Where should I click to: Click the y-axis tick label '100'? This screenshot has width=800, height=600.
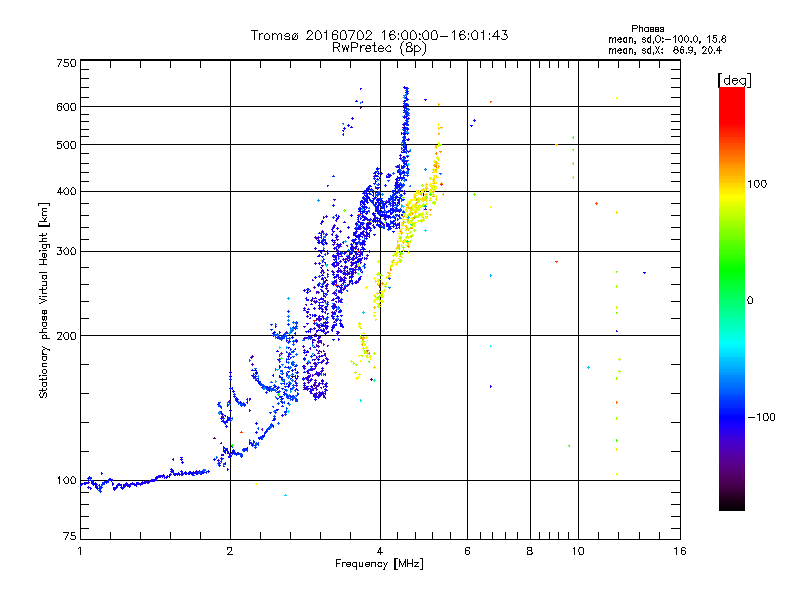click(66, 481)
